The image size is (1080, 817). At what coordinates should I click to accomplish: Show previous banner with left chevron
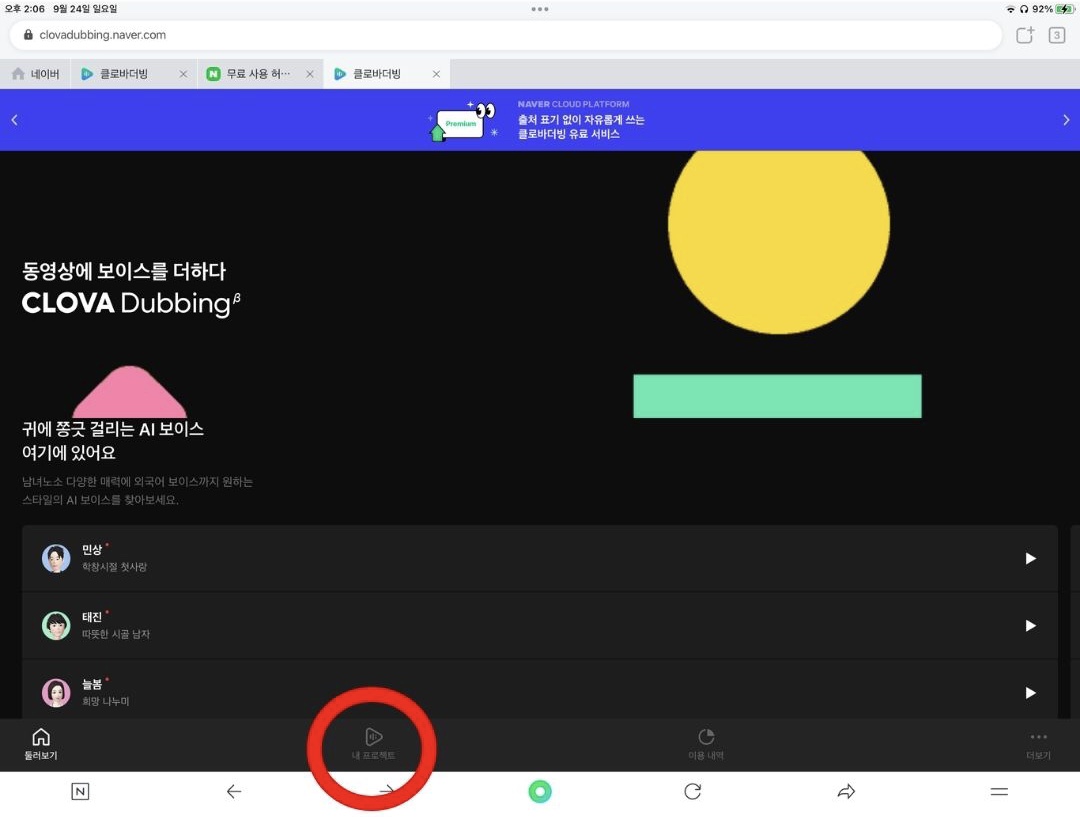coord(14,120)
